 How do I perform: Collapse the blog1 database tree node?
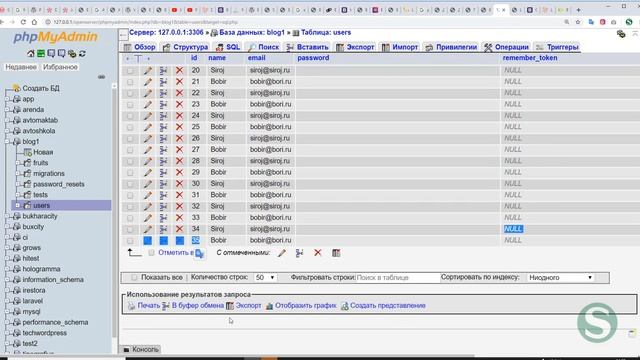click(x=7, y=141)
